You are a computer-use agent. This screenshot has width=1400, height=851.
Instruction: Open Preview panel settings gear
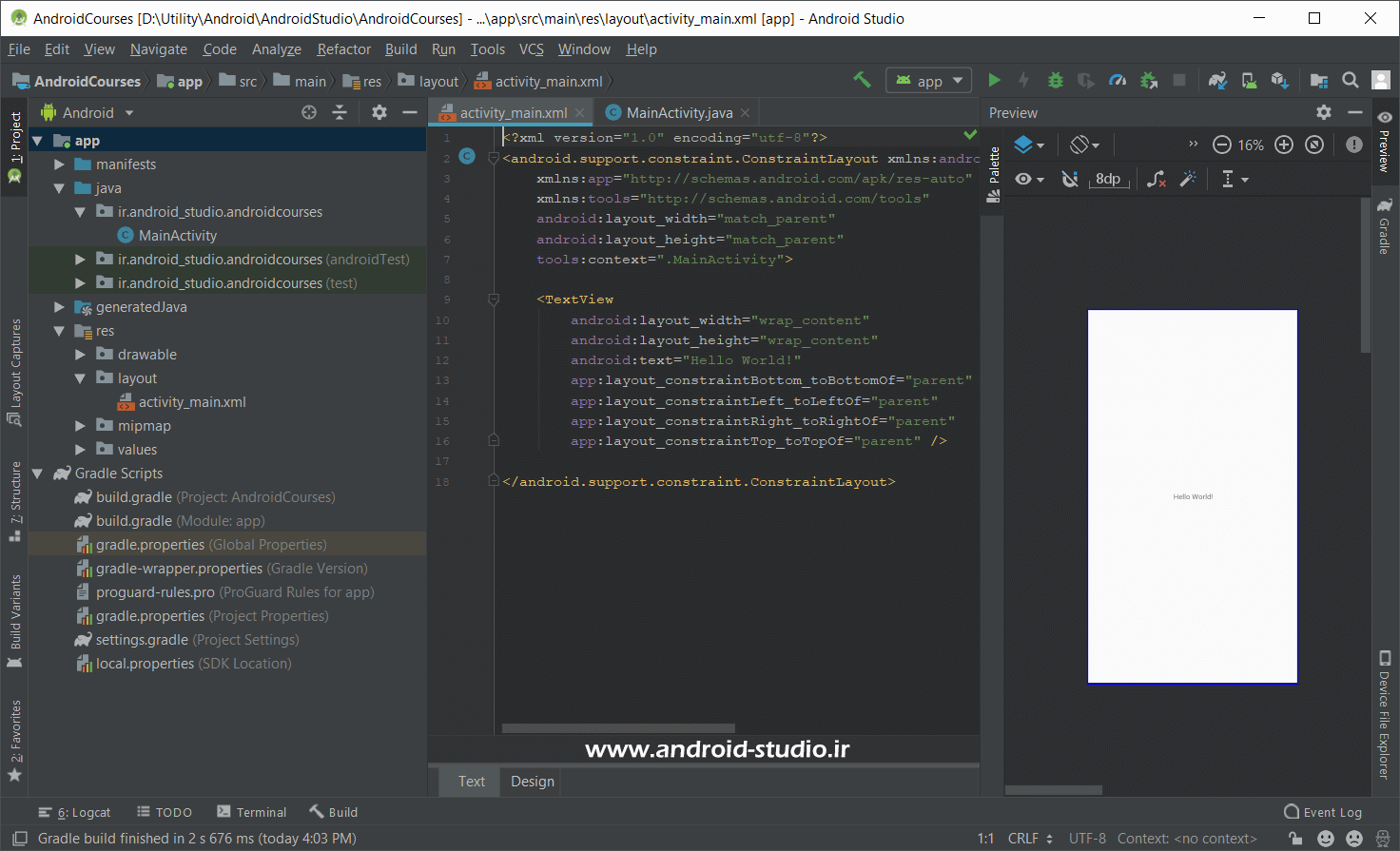1324,112
